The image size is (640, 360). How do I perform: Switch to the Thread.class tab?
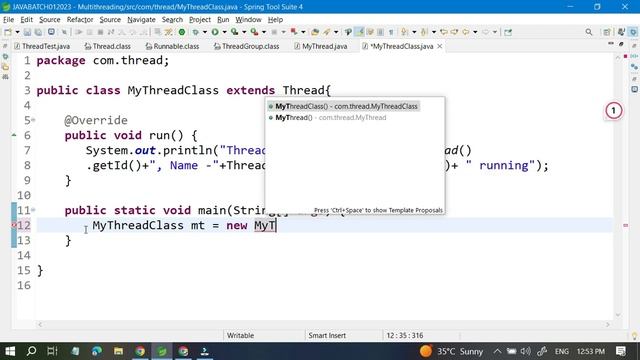107,46
